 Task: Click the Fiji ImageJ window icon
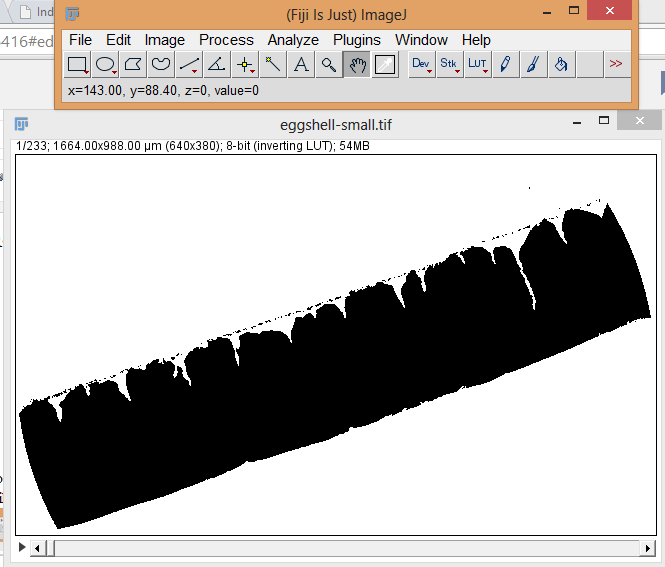pyautogui.click(x=73, y=14)
